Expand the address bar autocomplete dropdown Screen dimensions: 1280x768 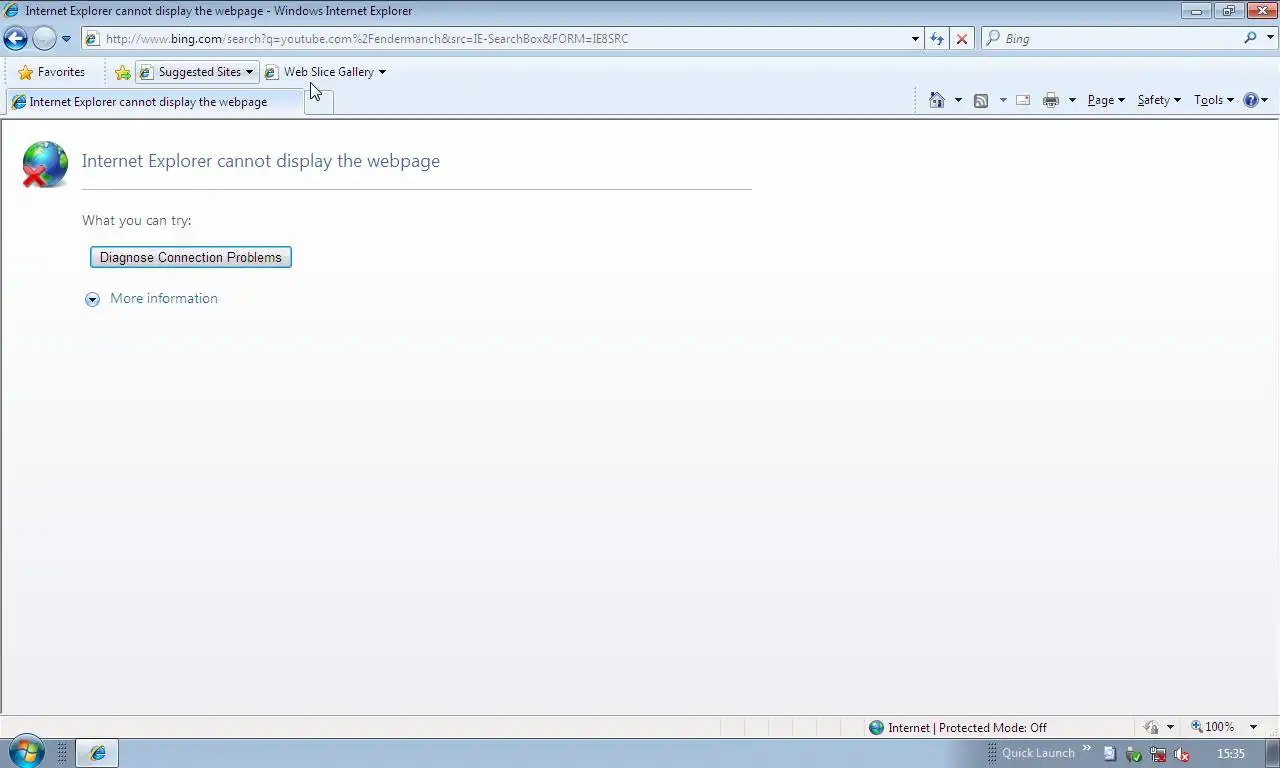tap(915, 39)
